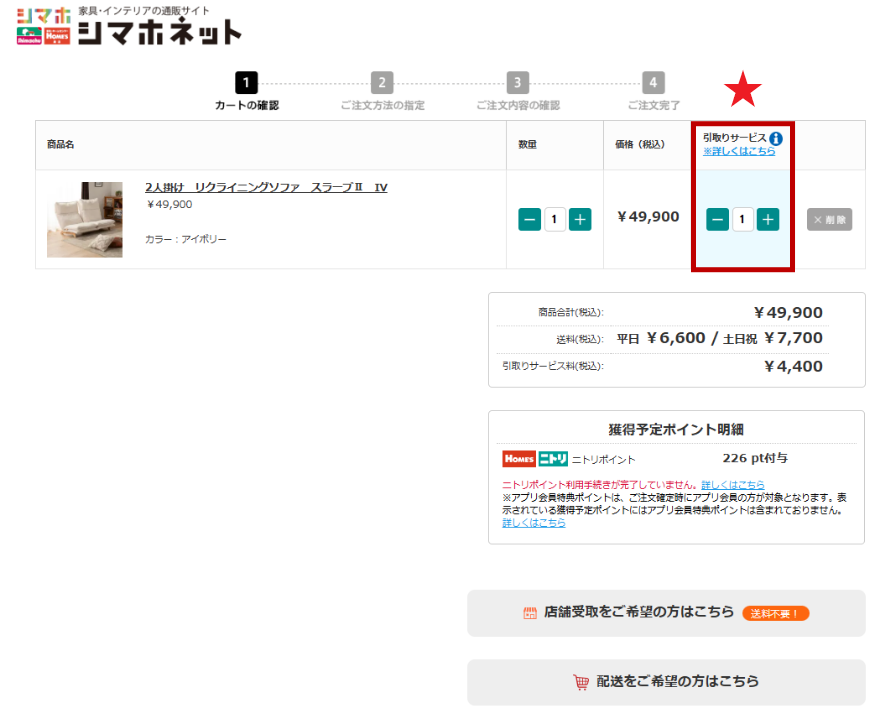Viewport: 880px width, 713px height.
Task: Choose 店舗受取をご希望の方はこちら button
Action: (x=666, y=612)
